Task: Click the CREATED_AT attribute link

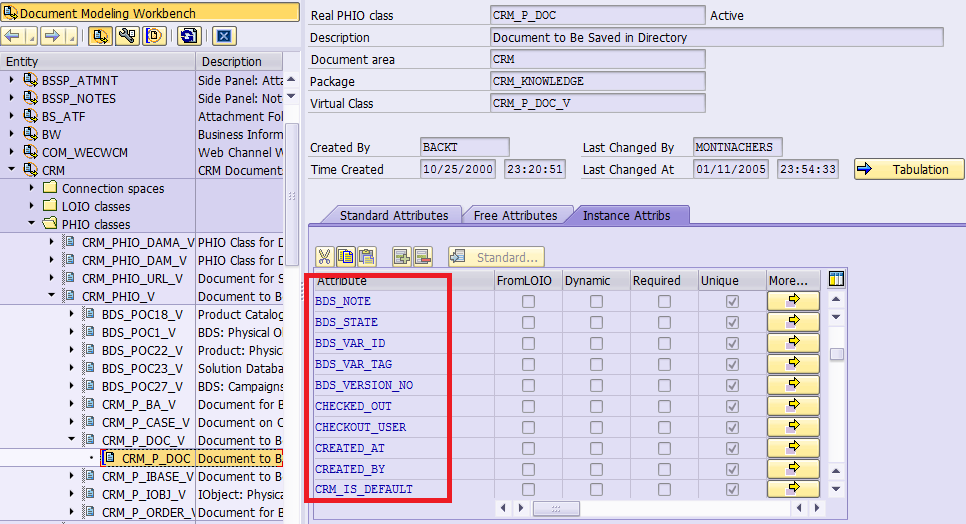Action: pos(350,448)
